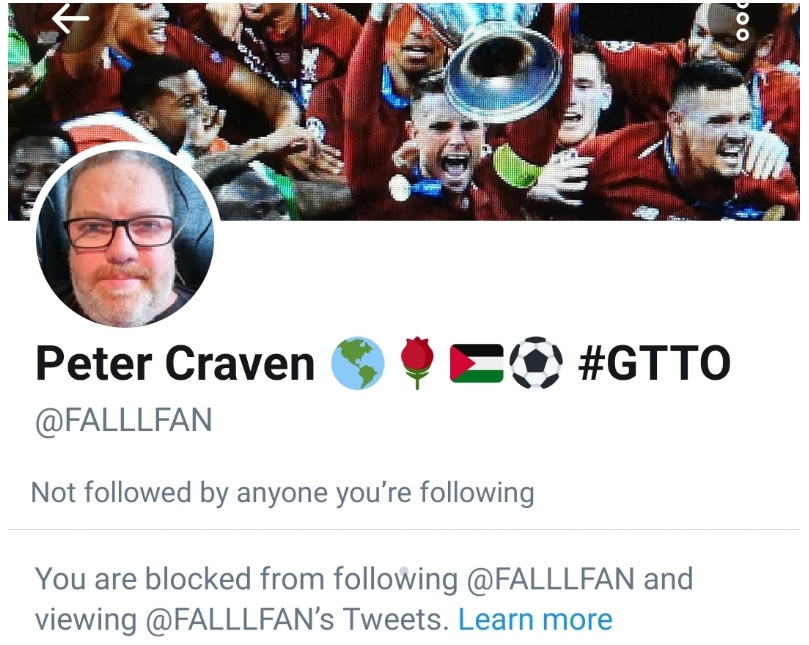Screen dimensions: 809x645
Task: Click the trophy in the banner image
Action: pyautogui.click(x=504, y=66)
